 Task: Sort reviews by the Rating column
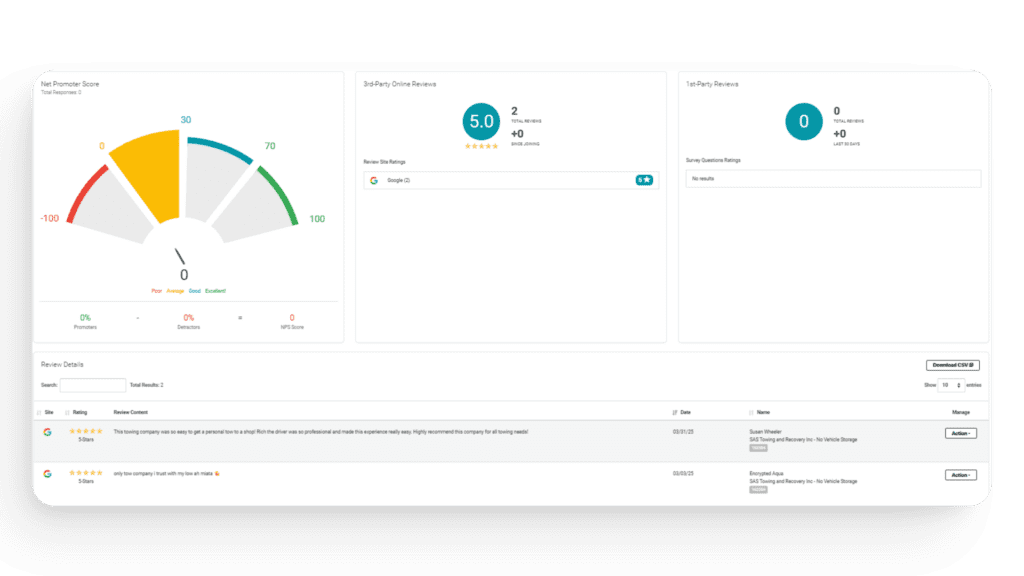click(79, 411)
